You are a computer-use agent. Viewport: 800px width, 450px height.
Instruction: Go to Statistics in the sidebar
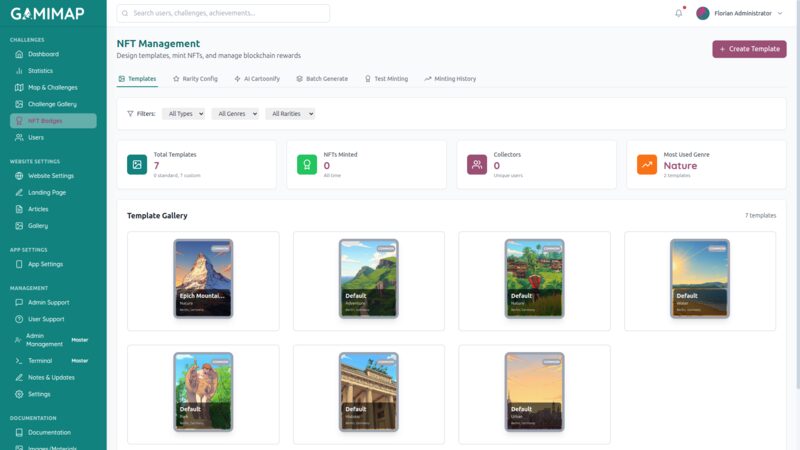(x=40, y=71)
